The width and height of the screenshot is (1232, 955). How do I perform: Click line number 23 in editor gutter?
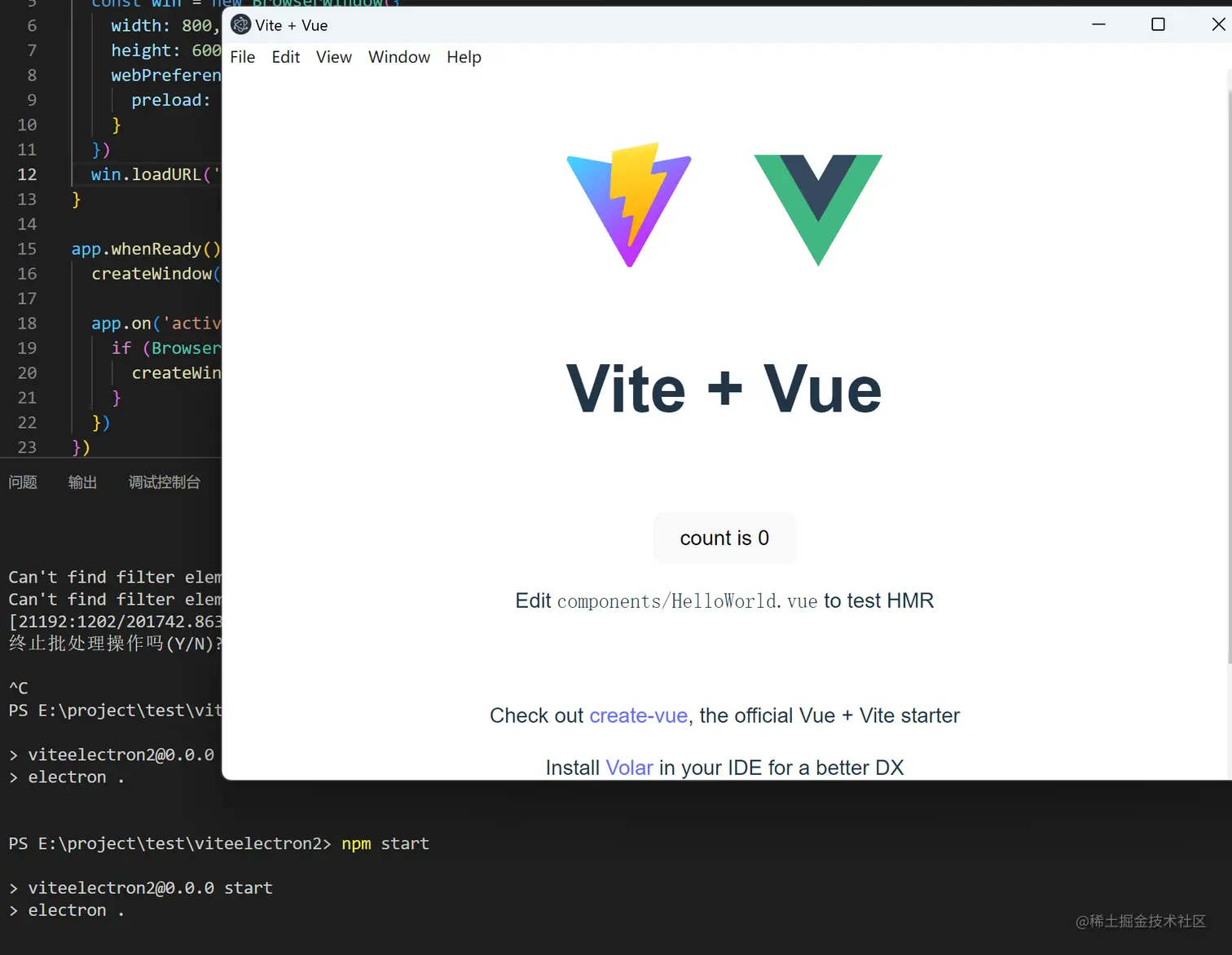point(27,447)
